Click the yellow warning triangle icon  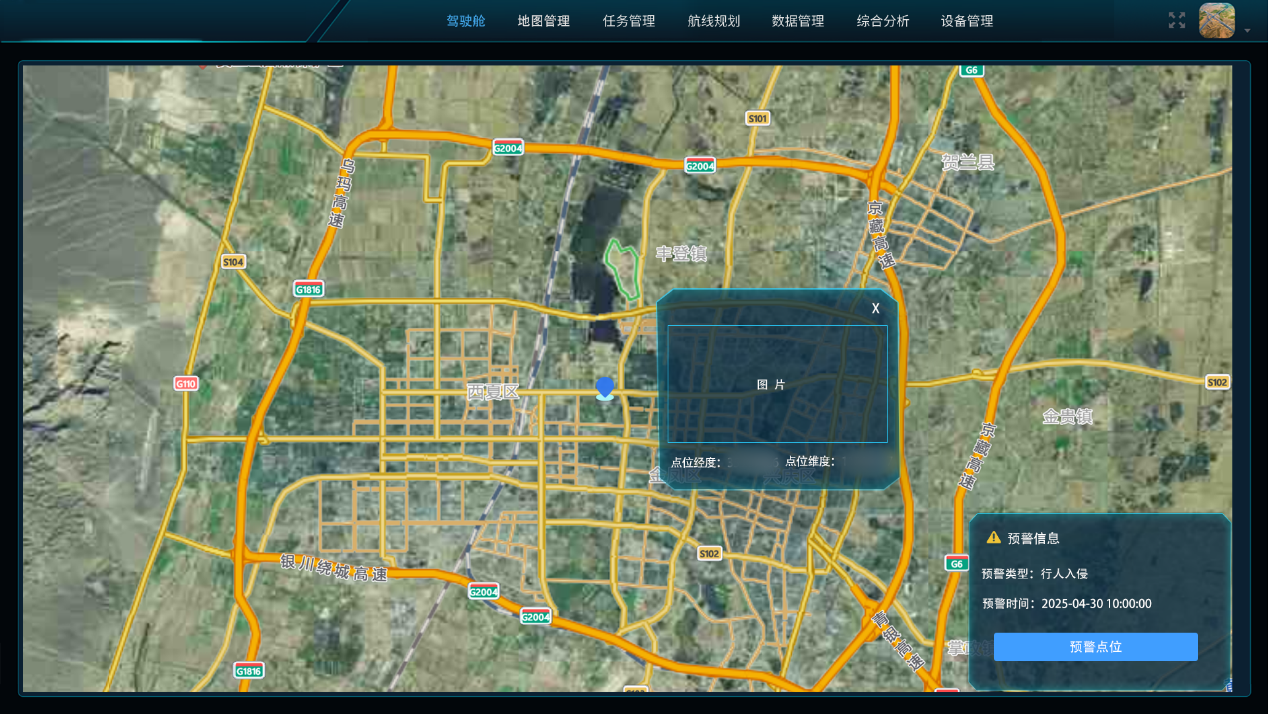coord(993,538)
